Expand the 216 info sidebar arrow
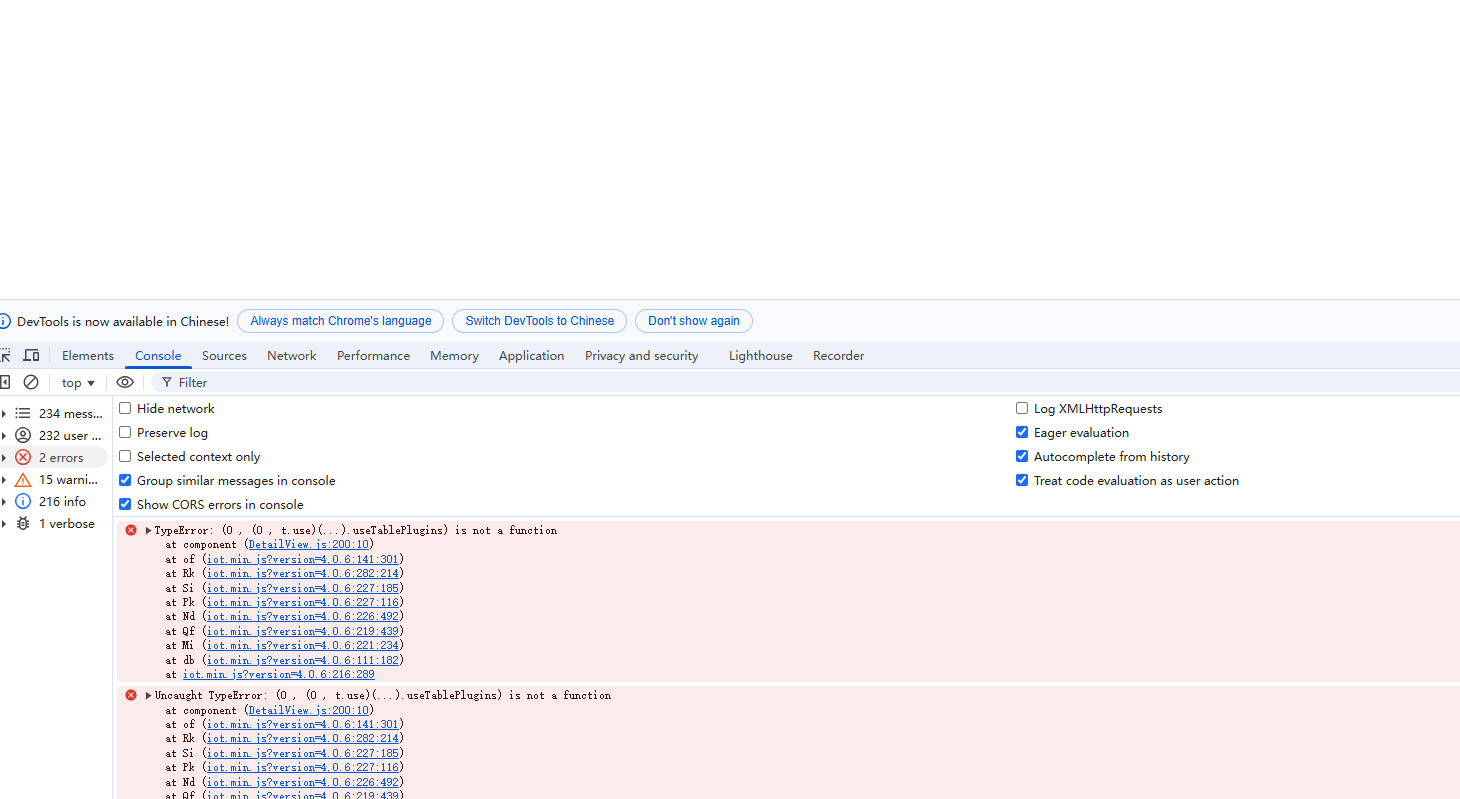Screen dimensions: 1460x799 click(x=4, y=501)
